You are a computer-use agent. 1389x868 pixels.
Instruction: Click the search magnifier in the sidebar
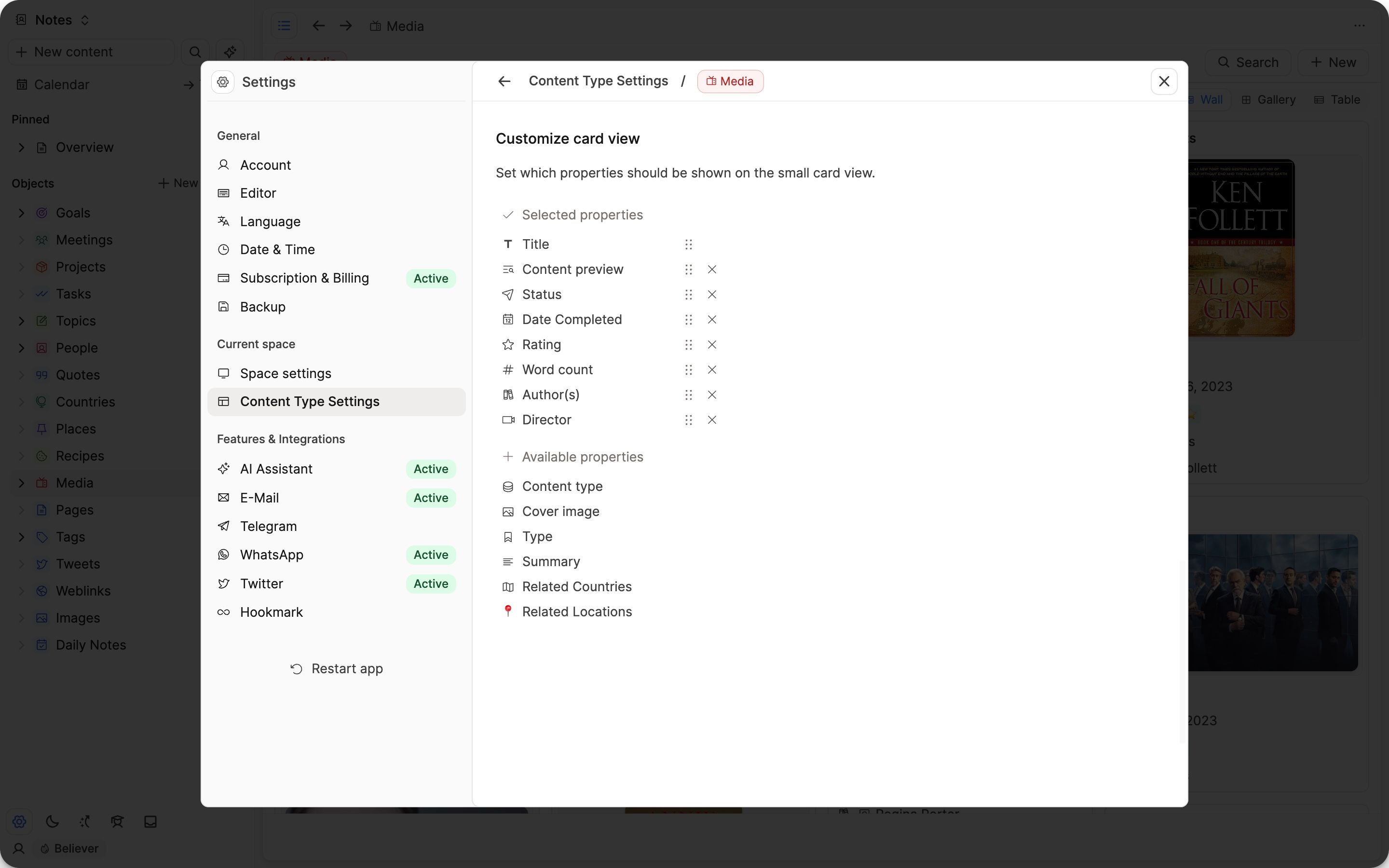[195, 52]
